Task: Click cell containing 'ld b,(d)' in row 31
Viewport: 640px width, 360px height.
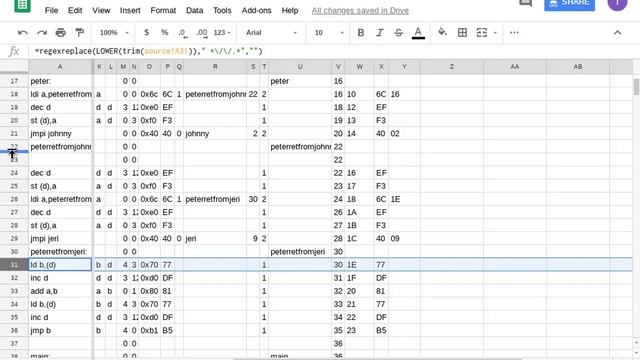Action: [60, 265]
